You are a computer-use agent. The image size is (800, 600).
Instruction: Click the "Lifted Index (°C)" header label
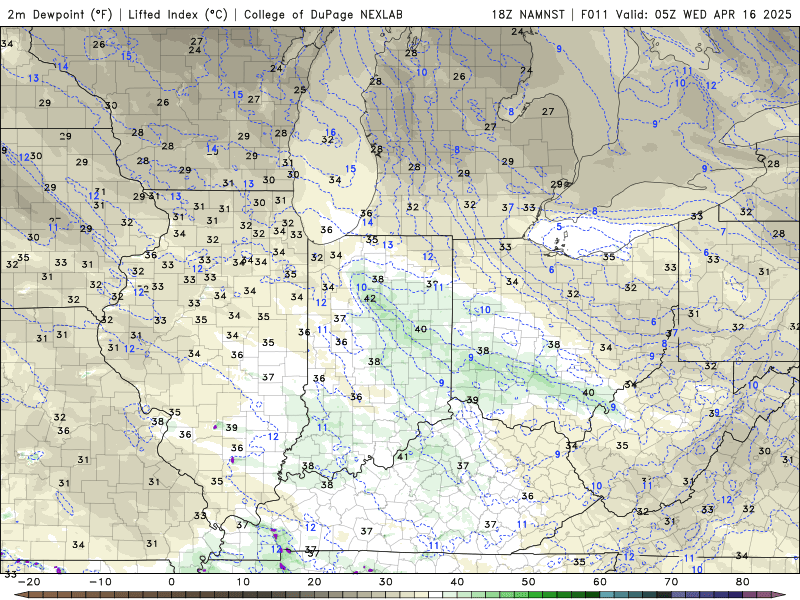pos(178,14)
